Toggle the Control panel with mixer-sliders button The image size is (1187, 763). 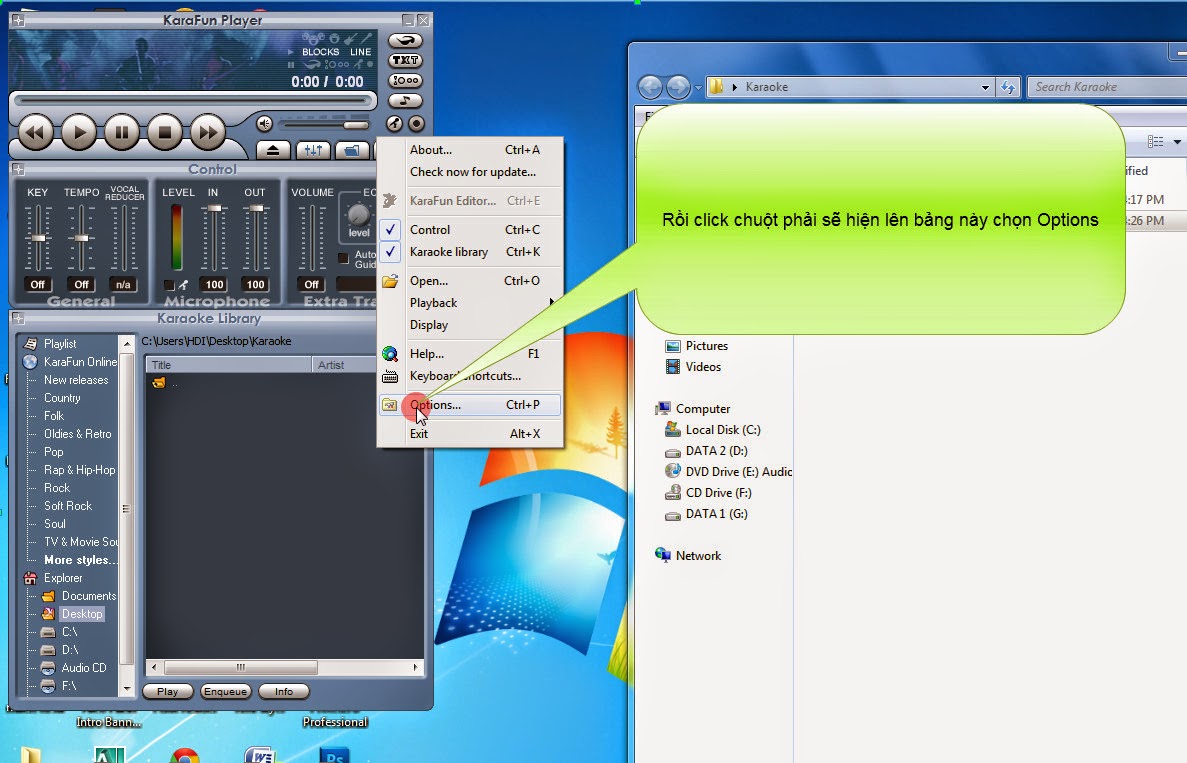click(x=313, y=150)
